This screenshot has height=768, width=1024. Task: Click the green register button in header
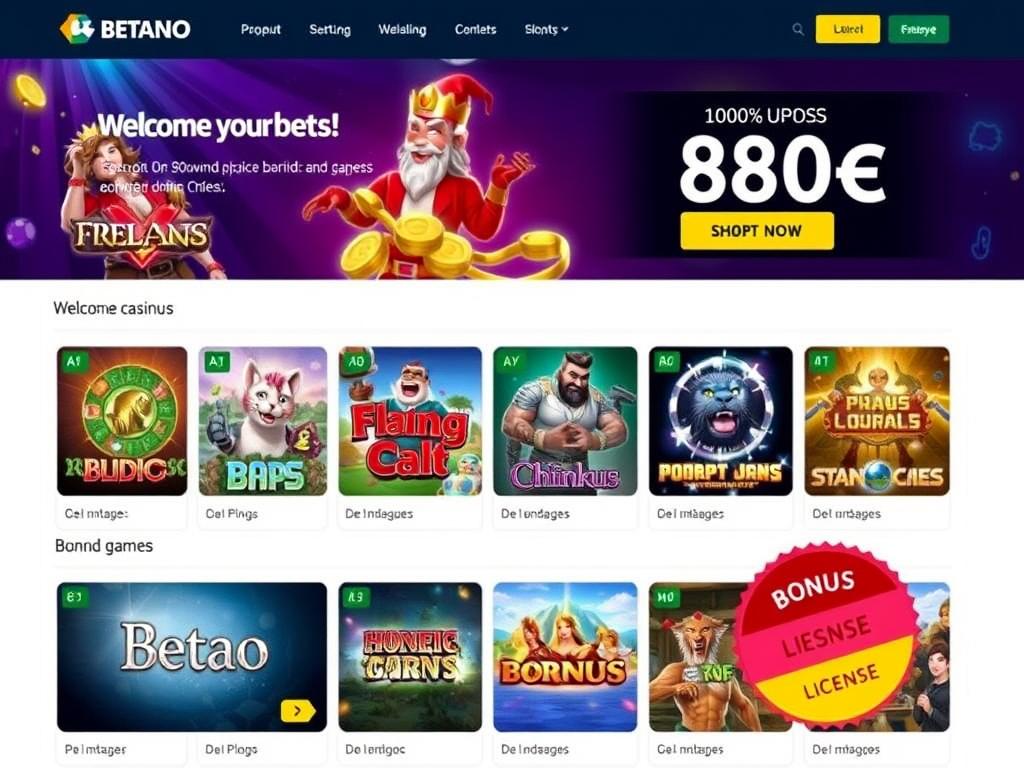coord(918,29)
